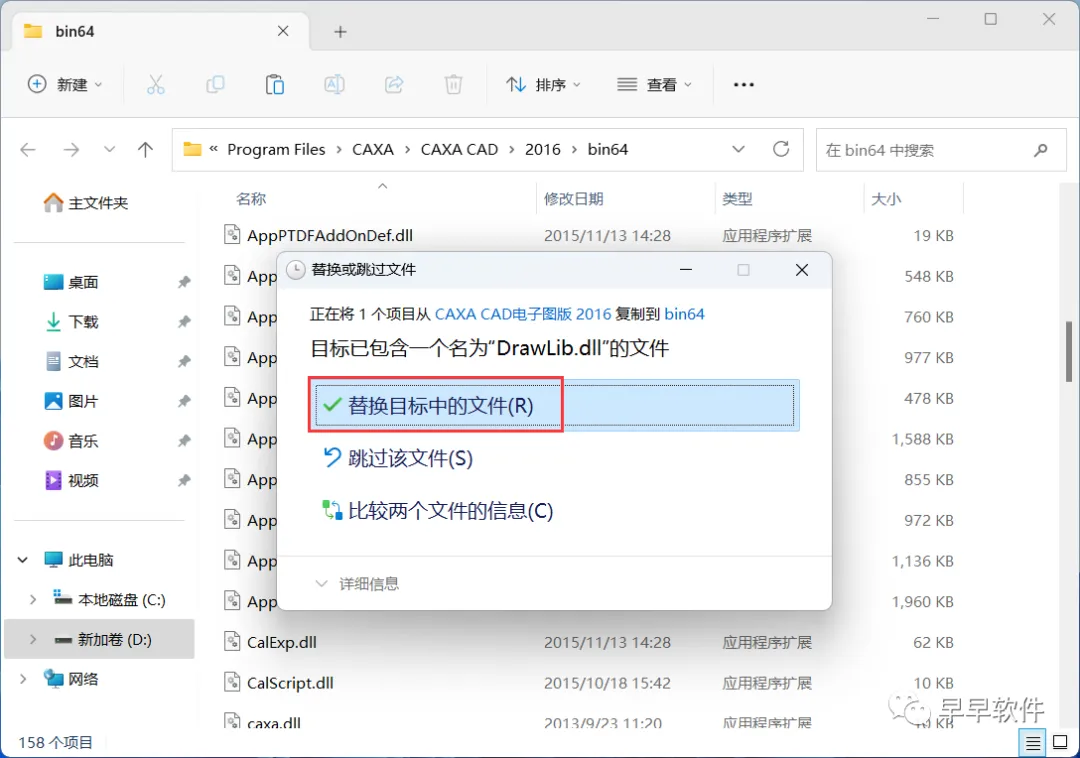Sort by 修改日期 column header

(574, 199)
